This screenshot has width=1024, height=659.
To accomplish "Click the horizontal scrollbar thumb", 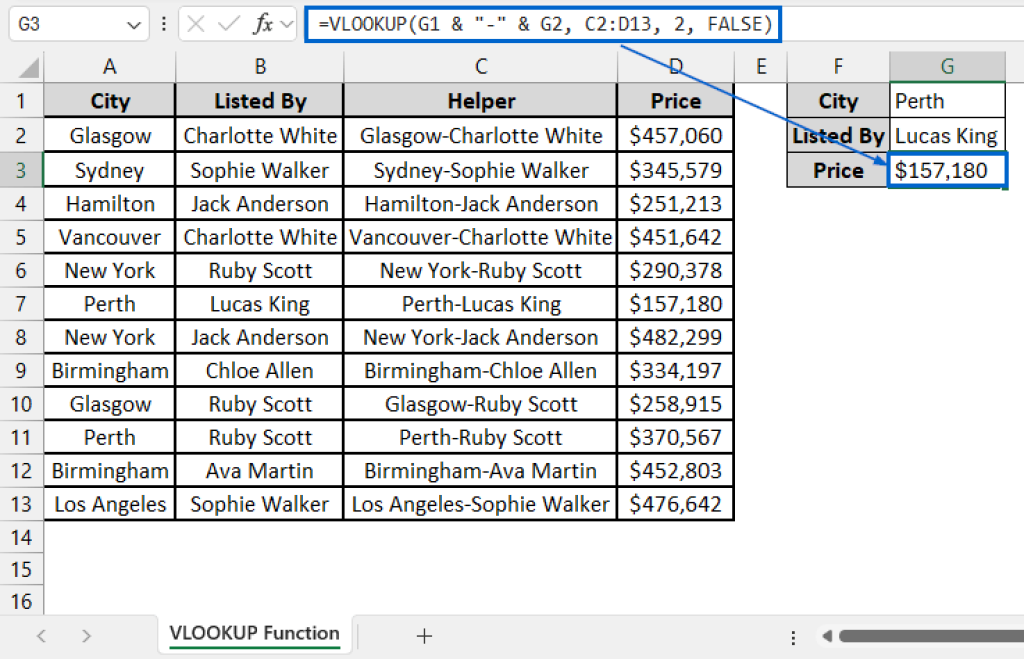I will point(932,635).
